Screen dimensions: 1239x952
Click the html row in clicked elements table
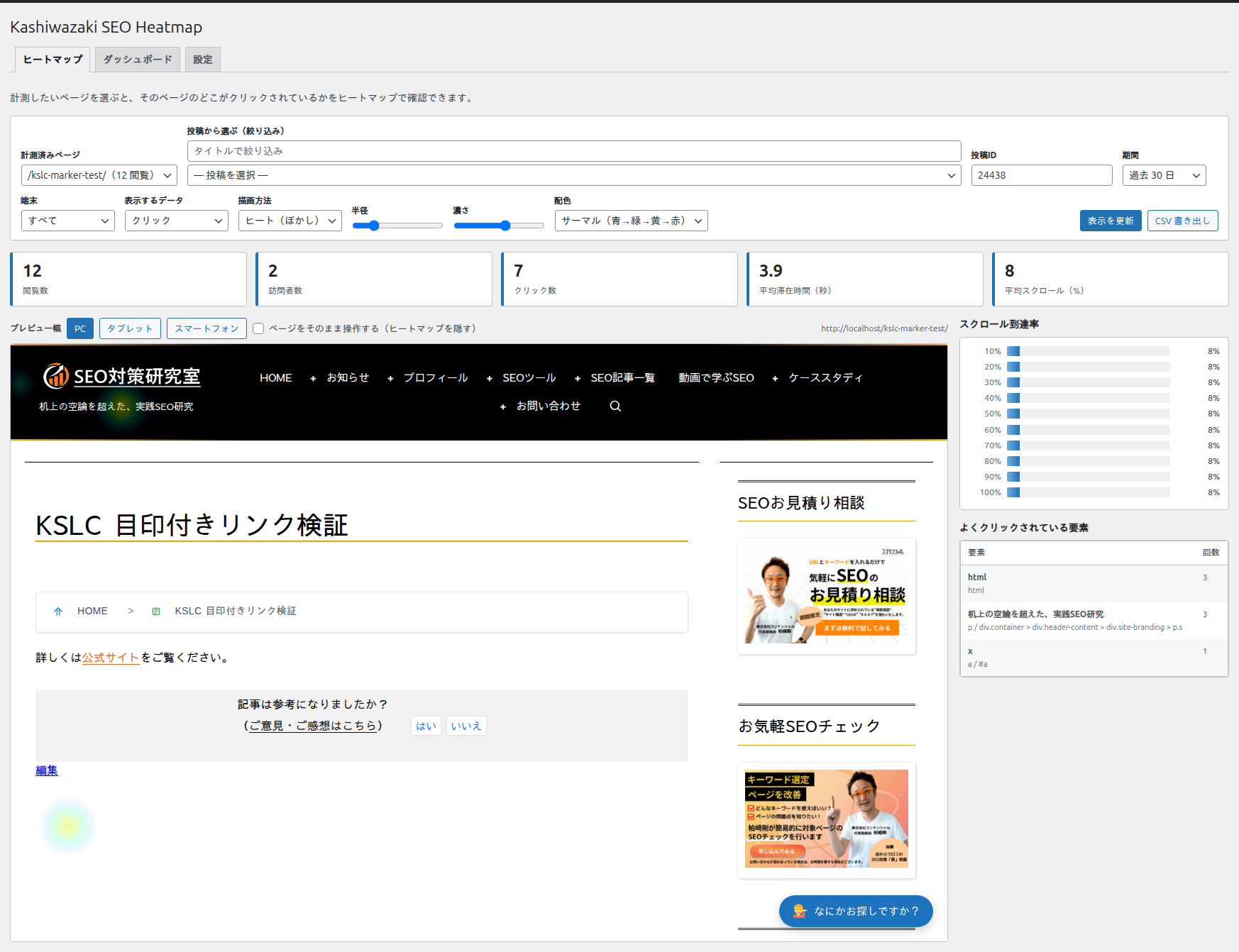pos(1094,583)
